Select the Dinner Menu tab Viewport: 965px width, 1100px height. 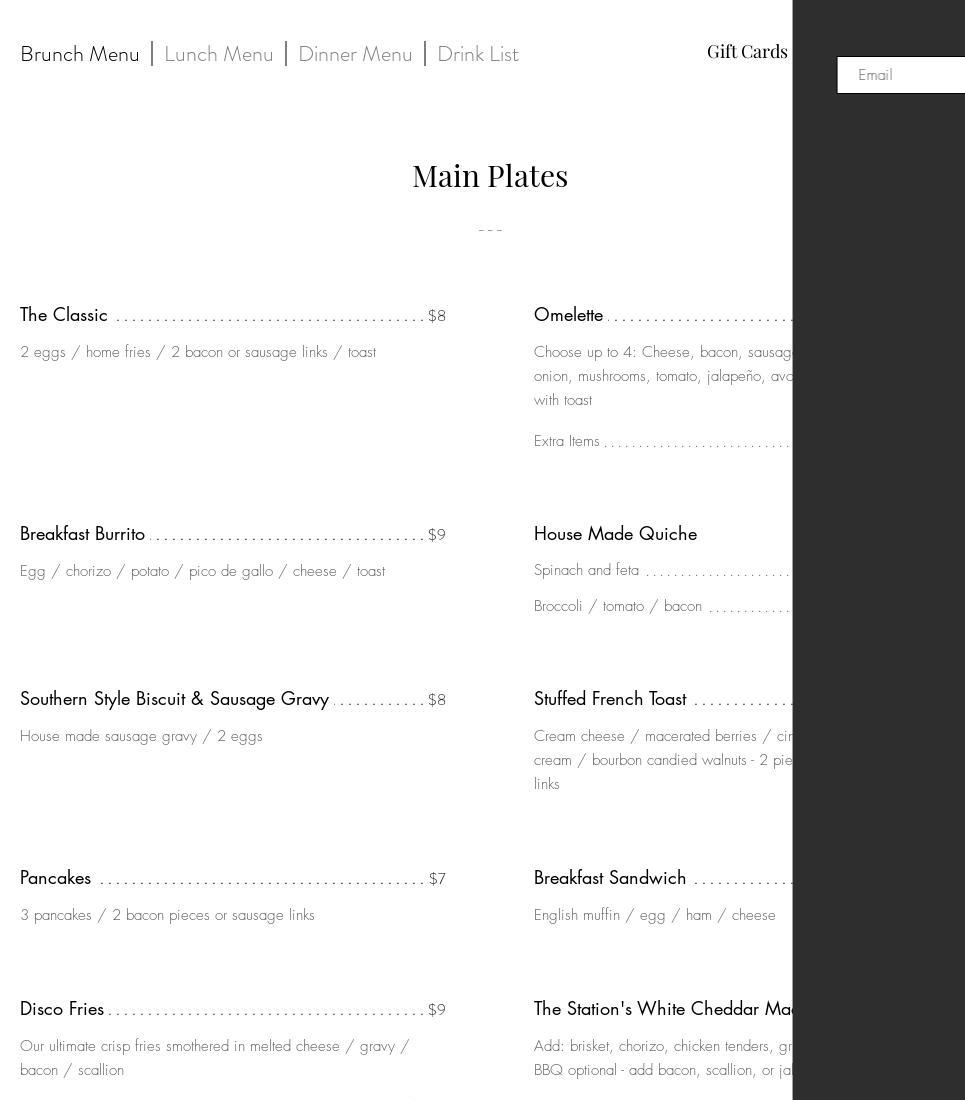(x=355, y=54)
